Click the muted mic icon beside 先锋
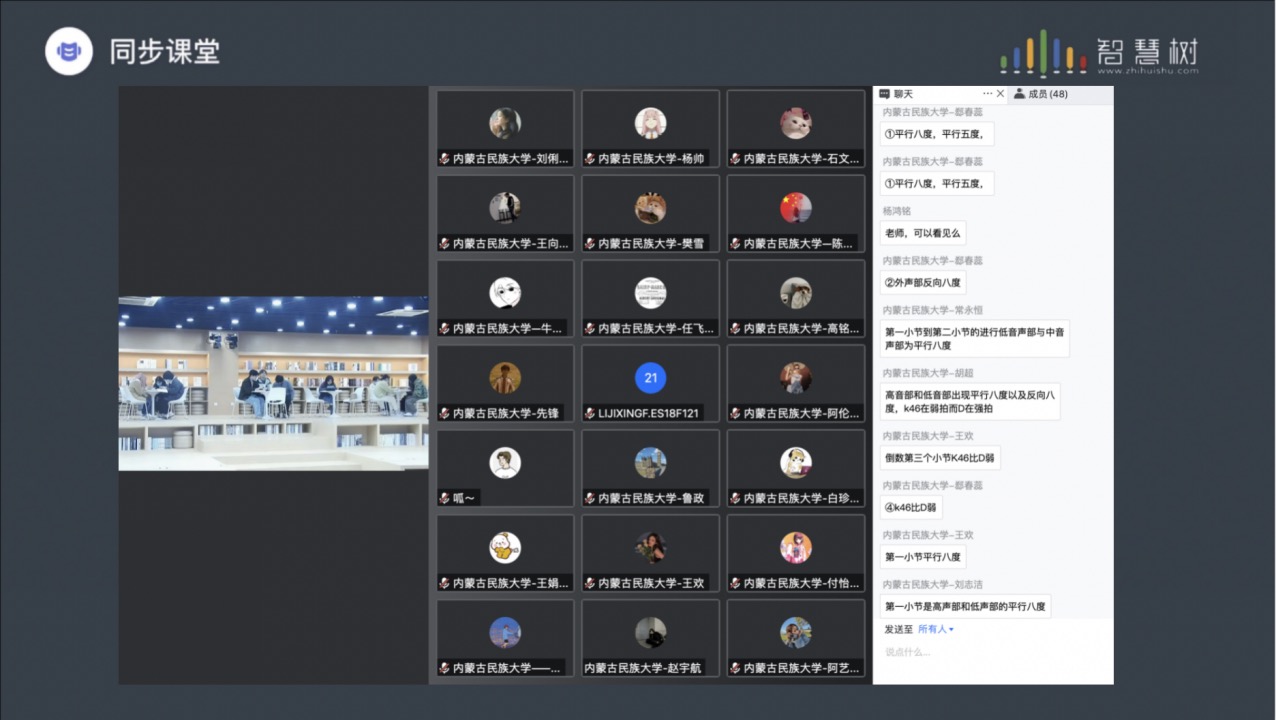Image resolution: width=1276 pixels, height=720 pixels. (x=446, y=413)
